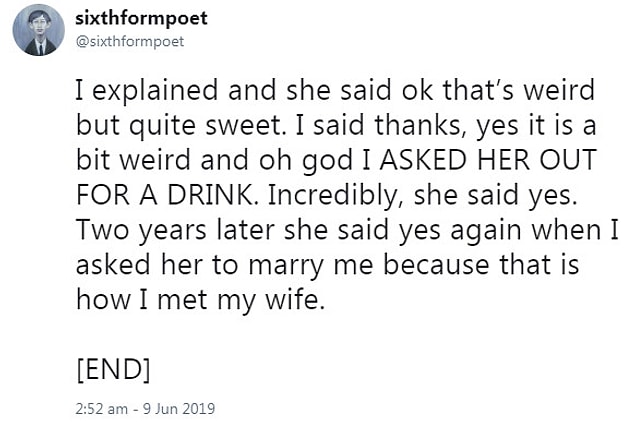Click 'Incredibly, she said yes' sentence
The image size is (635, 422).
422,195
